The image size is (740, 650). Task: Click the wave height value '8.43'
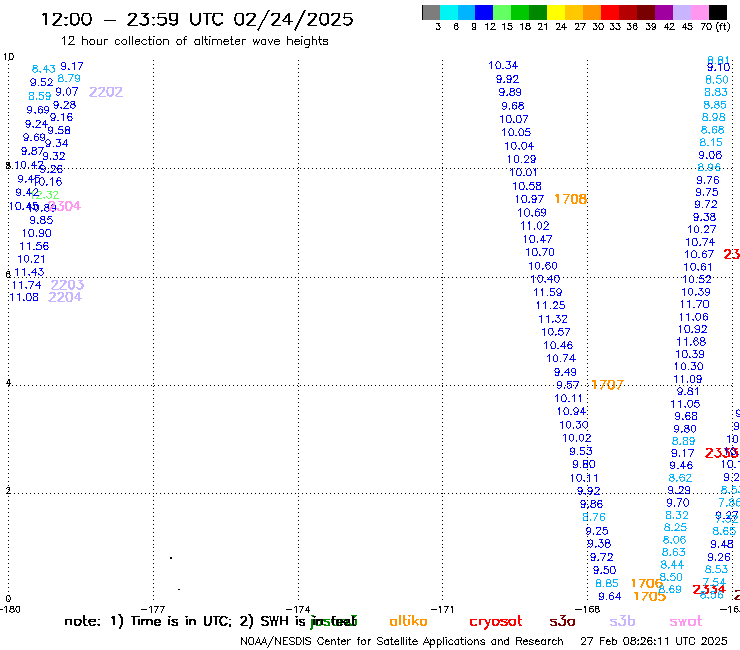[43, 69]
